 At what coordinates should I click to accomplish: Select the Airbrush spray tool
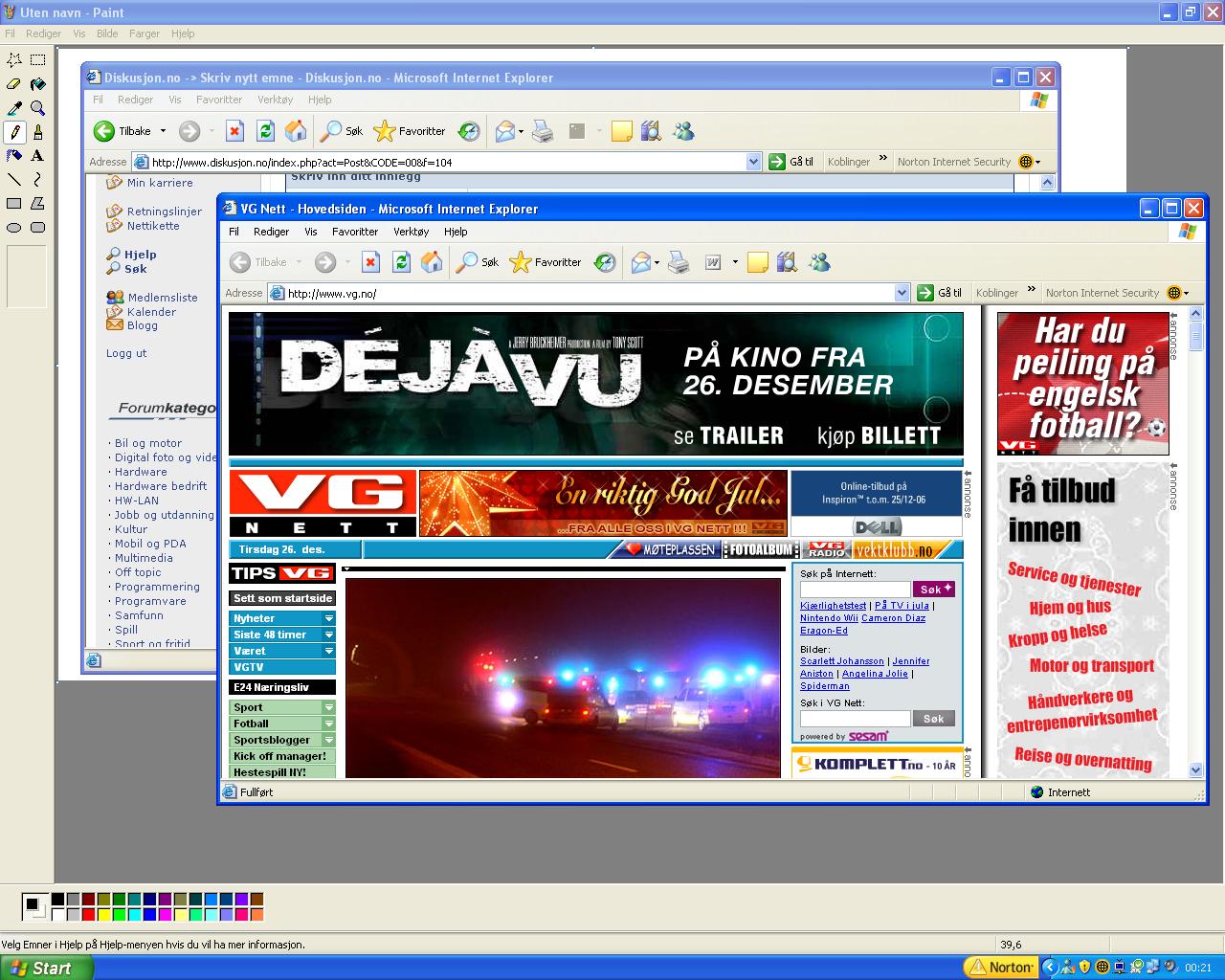pyautogui.click(x=14, y=155)
